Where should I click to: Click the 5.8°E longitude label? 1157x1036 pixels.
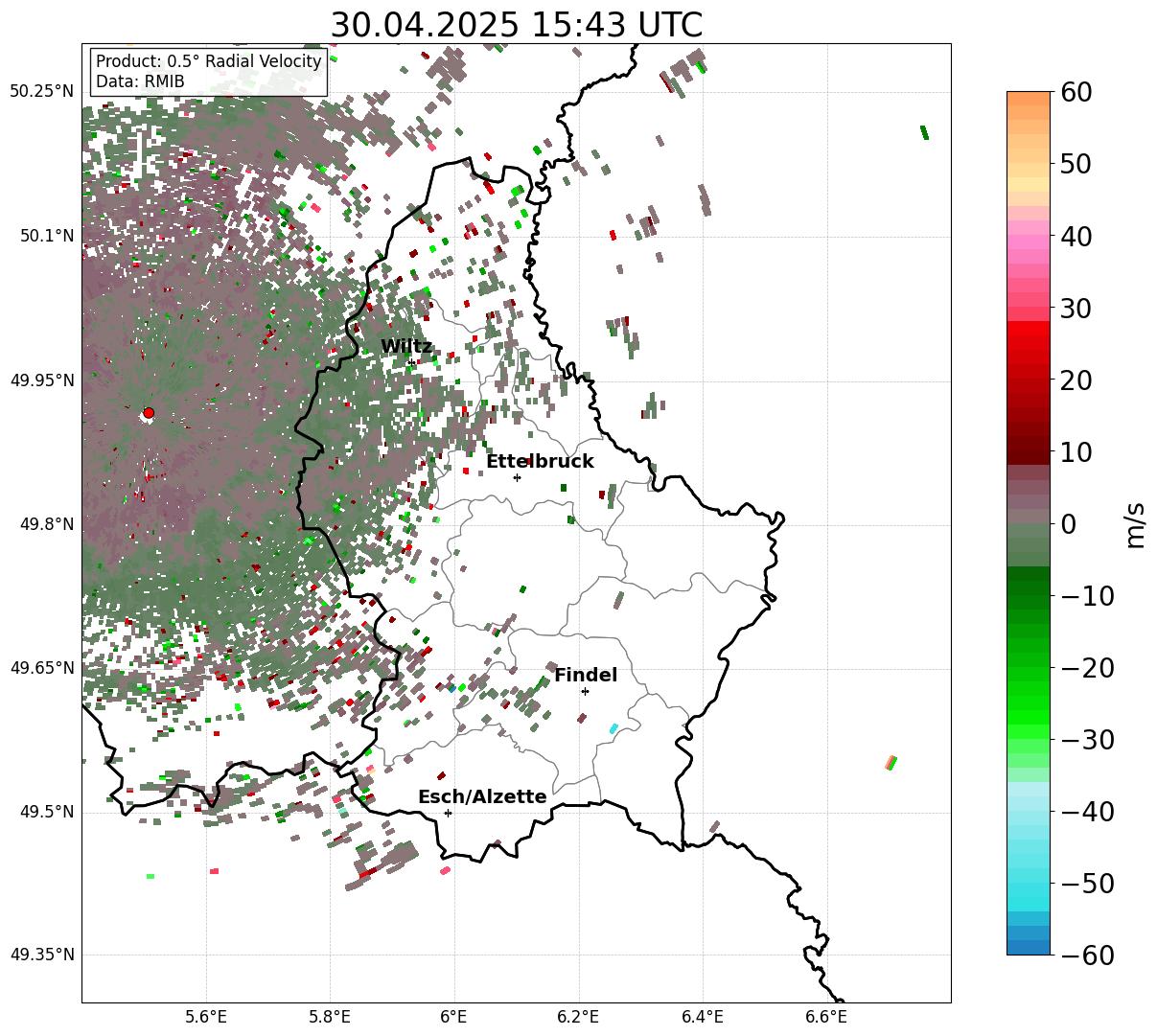(x=331, y=1016)
